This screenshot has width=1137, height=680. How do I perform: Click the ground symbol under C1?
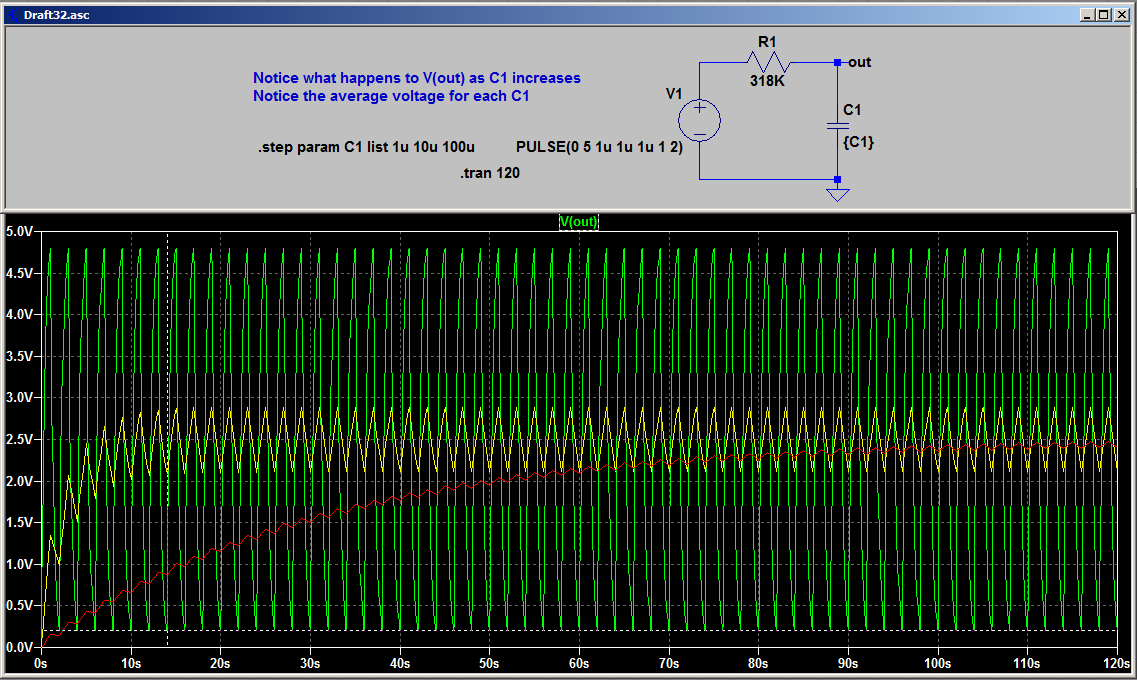click(x=838, y=194)
